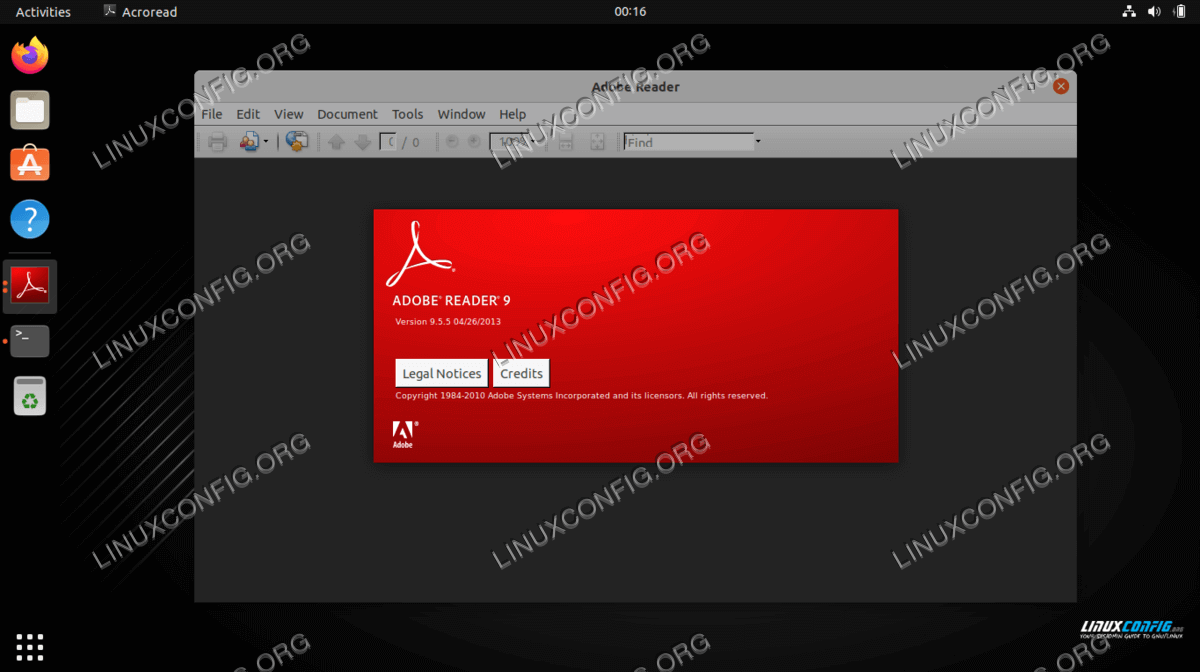Open the File menu
The width and height of the screenshot is (1200, 672).
[212, 114]
